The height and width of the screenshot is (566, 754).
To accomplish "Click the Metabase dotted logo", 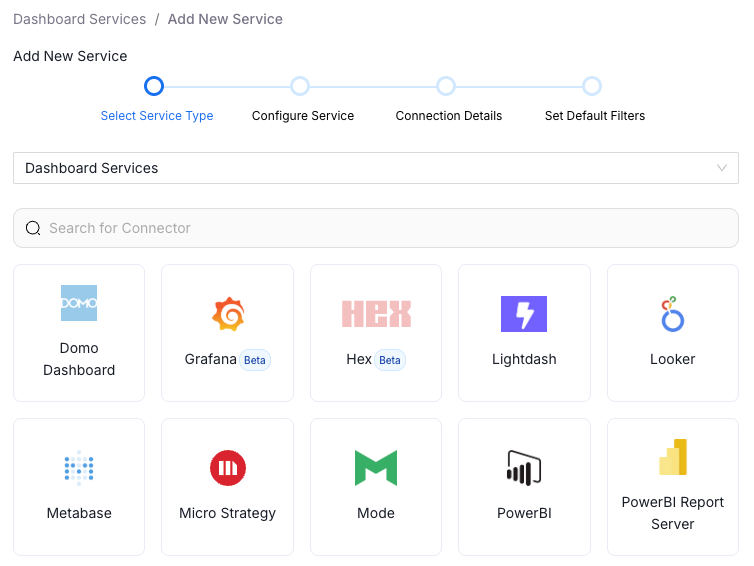I will [x=79, y=468].
